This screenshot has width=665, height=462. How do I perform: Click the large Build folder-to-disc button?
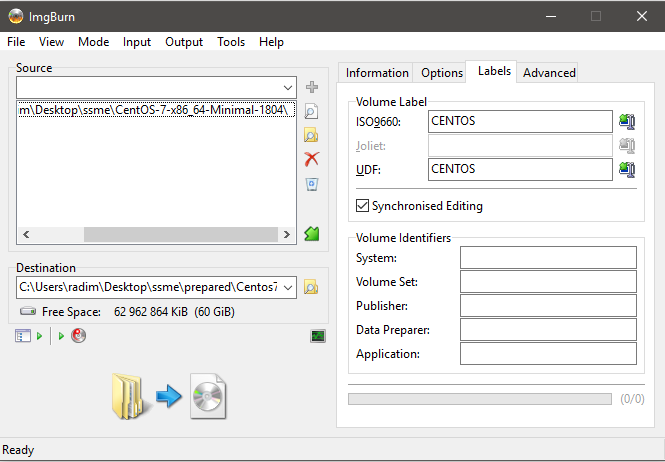pyautogui.click(x=170, y=394)
